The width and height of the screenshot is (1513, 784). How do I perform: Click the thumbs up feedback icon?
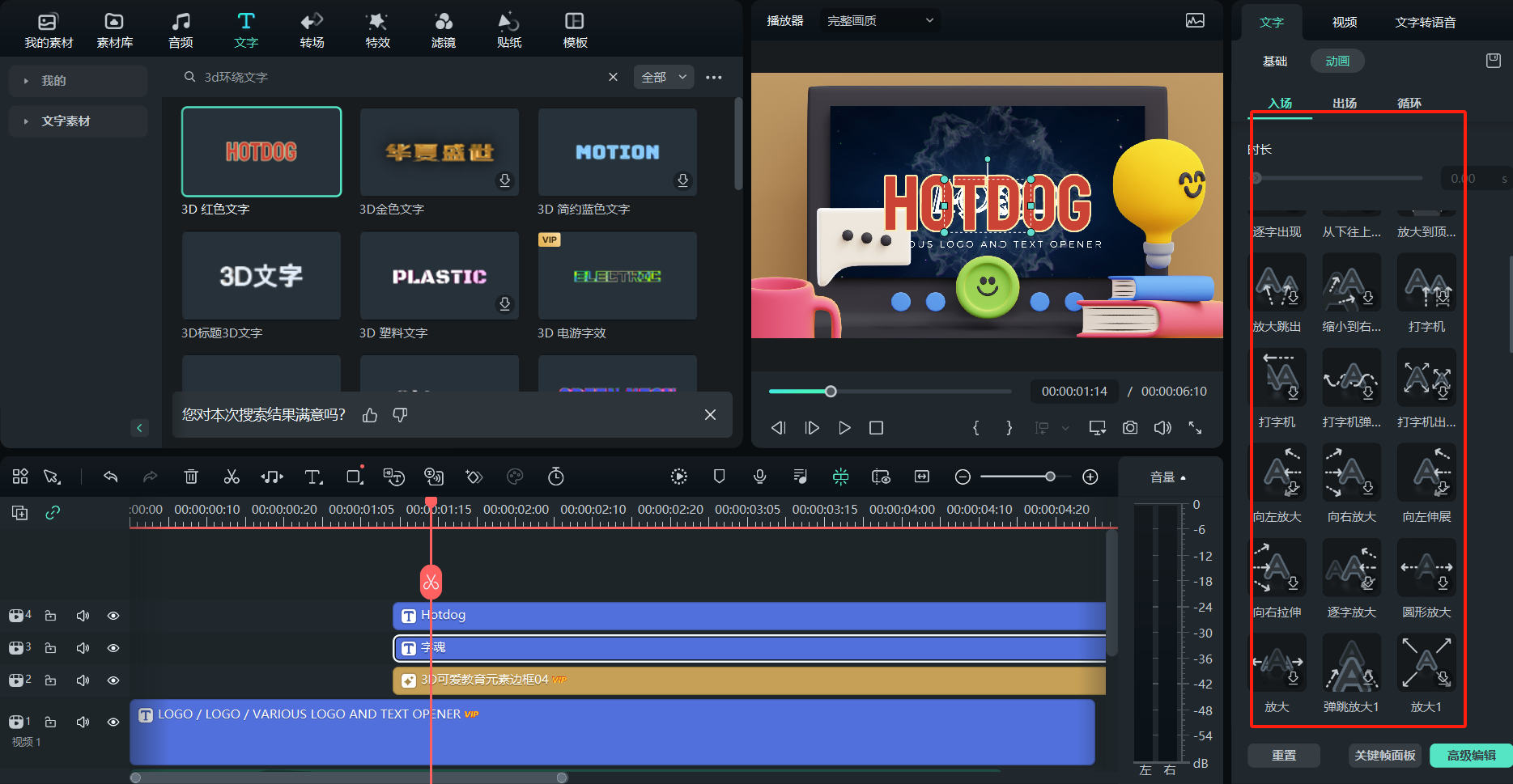tap(370, 415)
